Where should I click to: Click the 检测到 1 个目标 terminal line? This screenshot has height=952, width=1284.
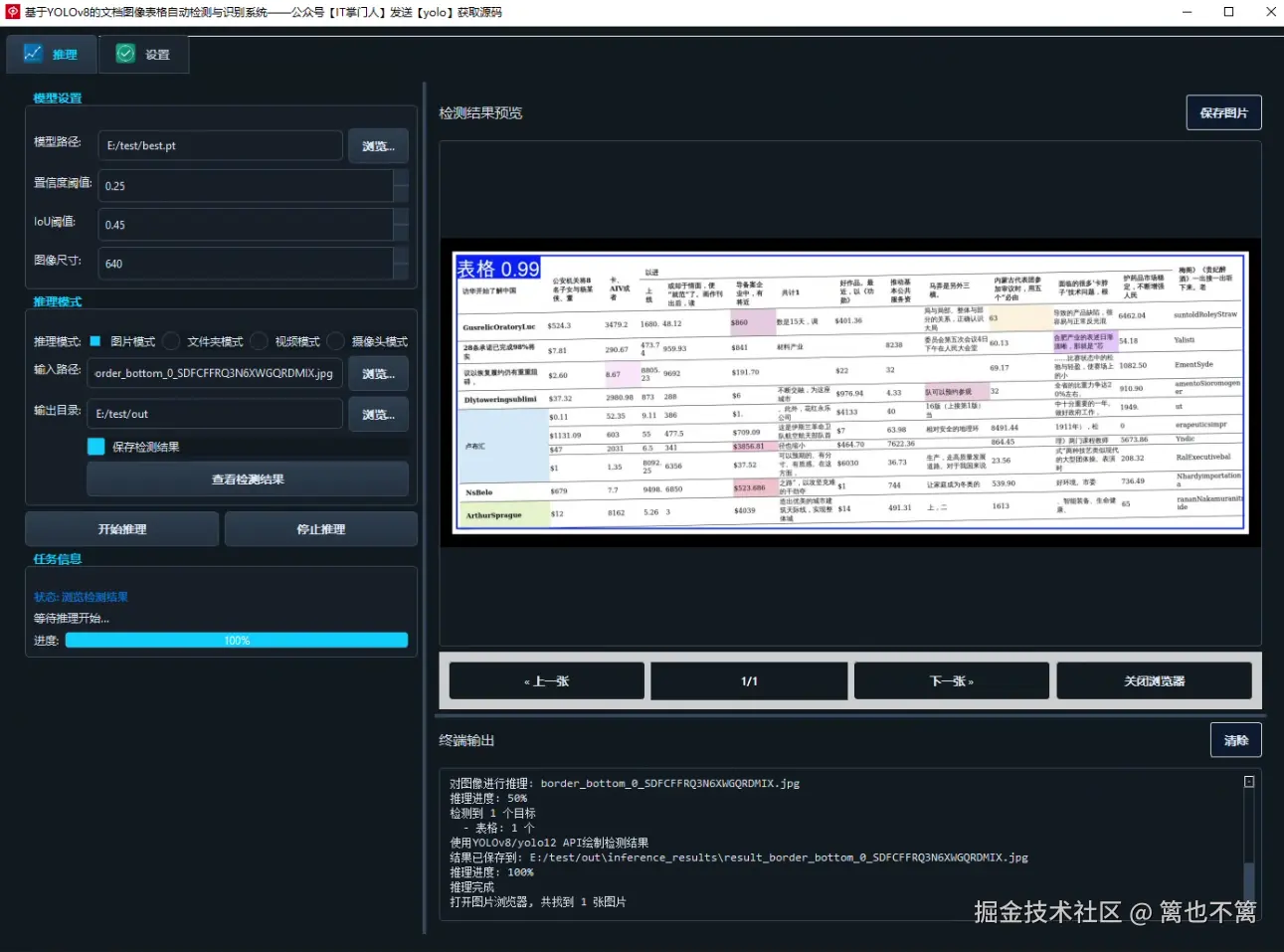pos(492,813)
